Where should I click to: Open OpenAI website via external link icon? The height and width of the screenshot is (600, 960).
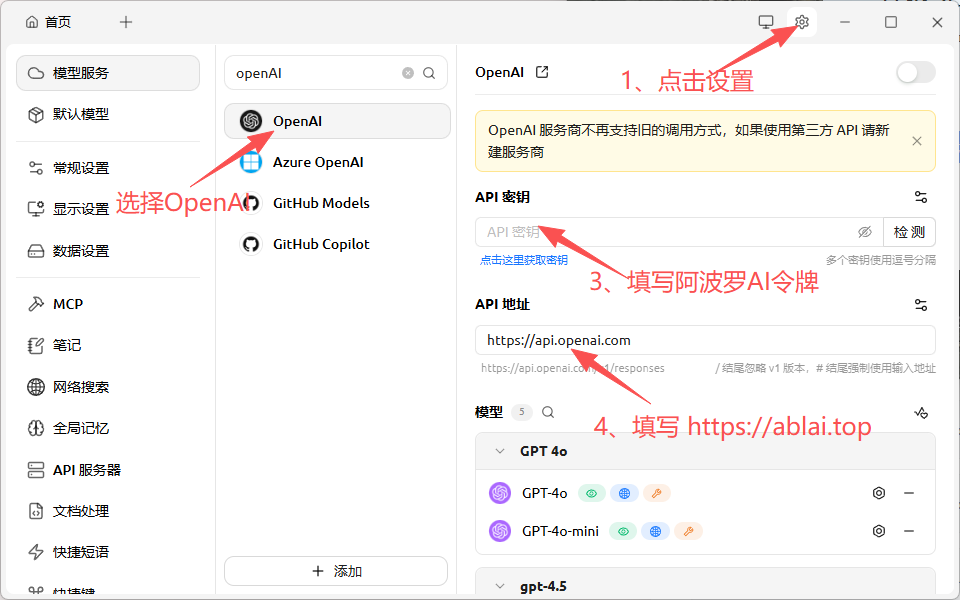click(540, 71)
